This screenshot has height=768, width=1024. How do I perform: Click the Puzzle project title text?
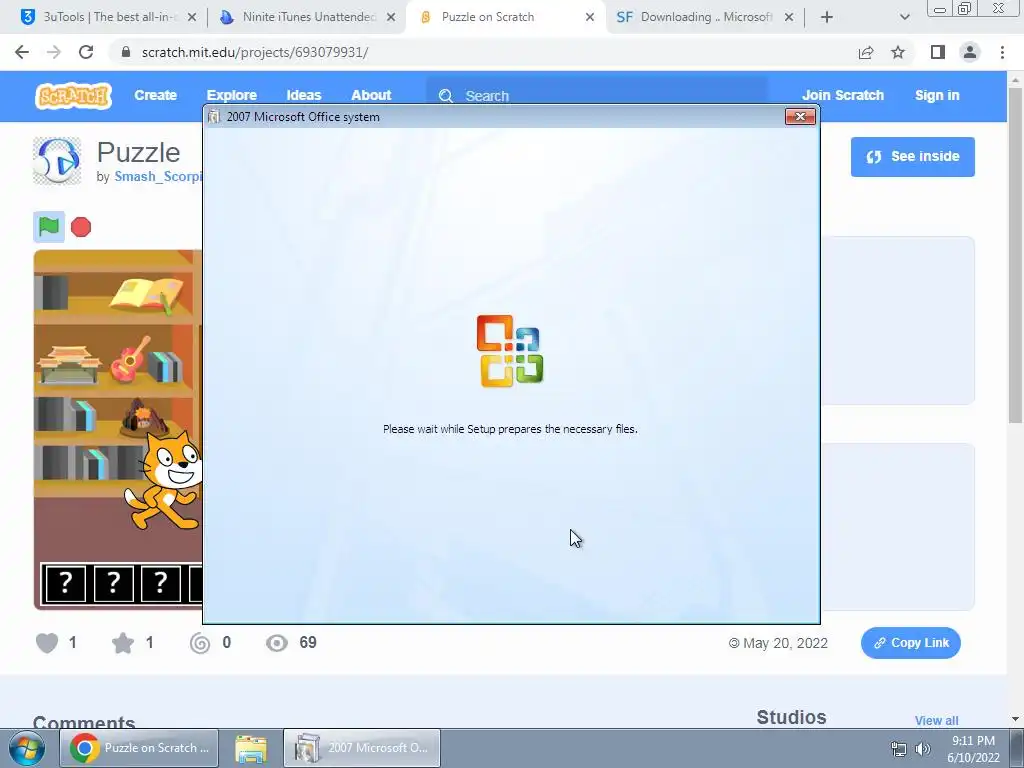coord(138,153)
